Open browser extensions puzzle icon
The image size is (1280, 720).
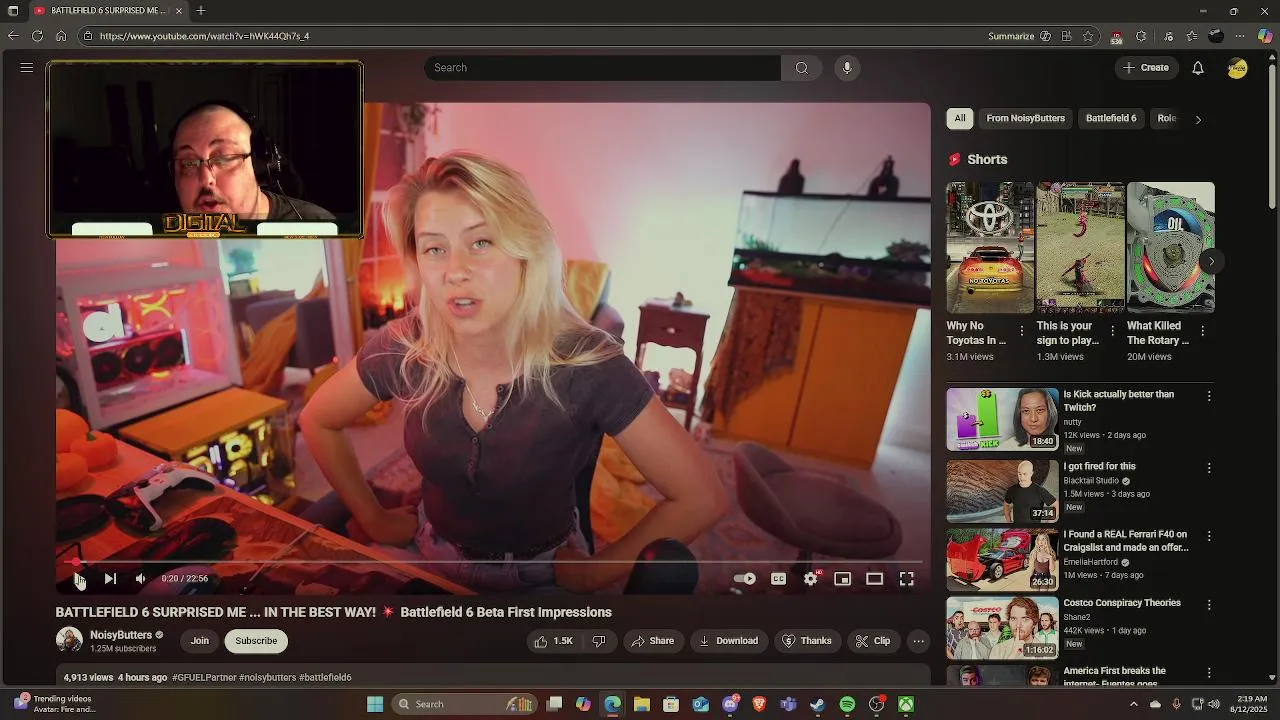click(1141, 36)
